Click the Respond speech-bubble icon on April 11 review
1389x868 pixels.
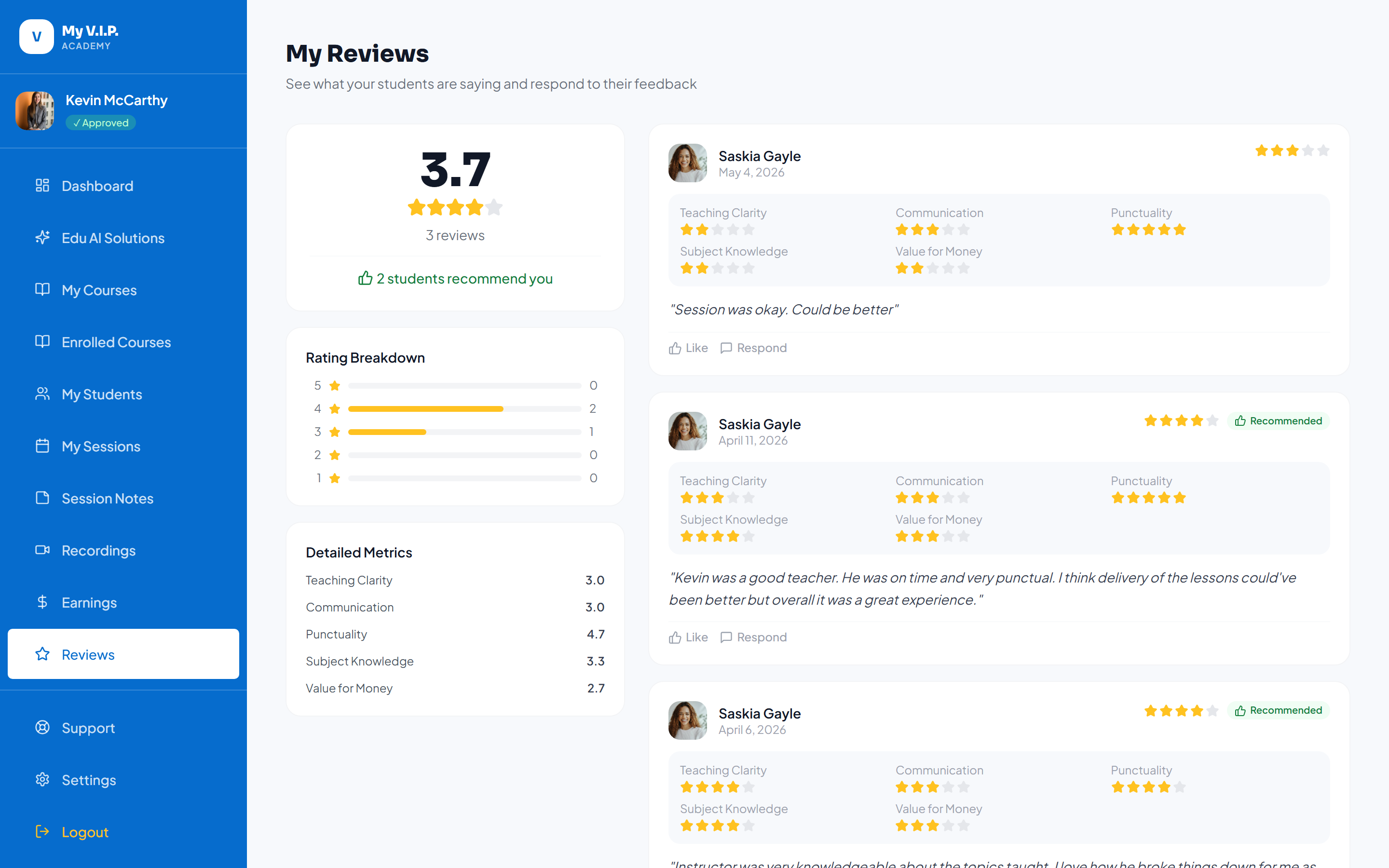726,638
